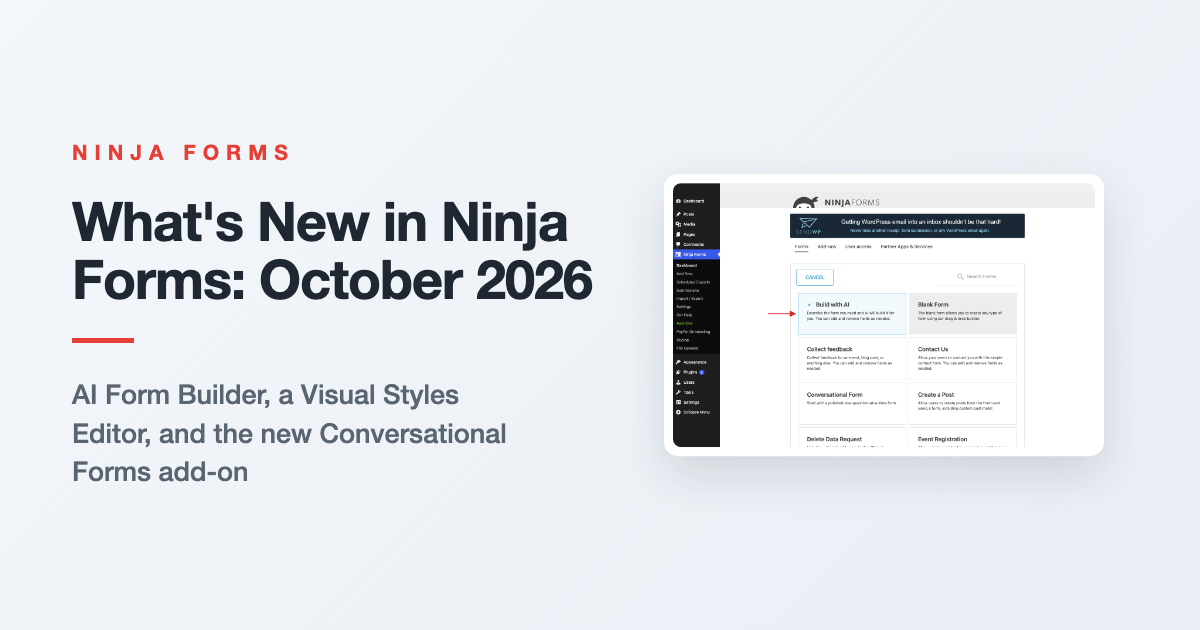
Task: Click the Settings icon in WordPress sidebar
Action: pos(678,402)
